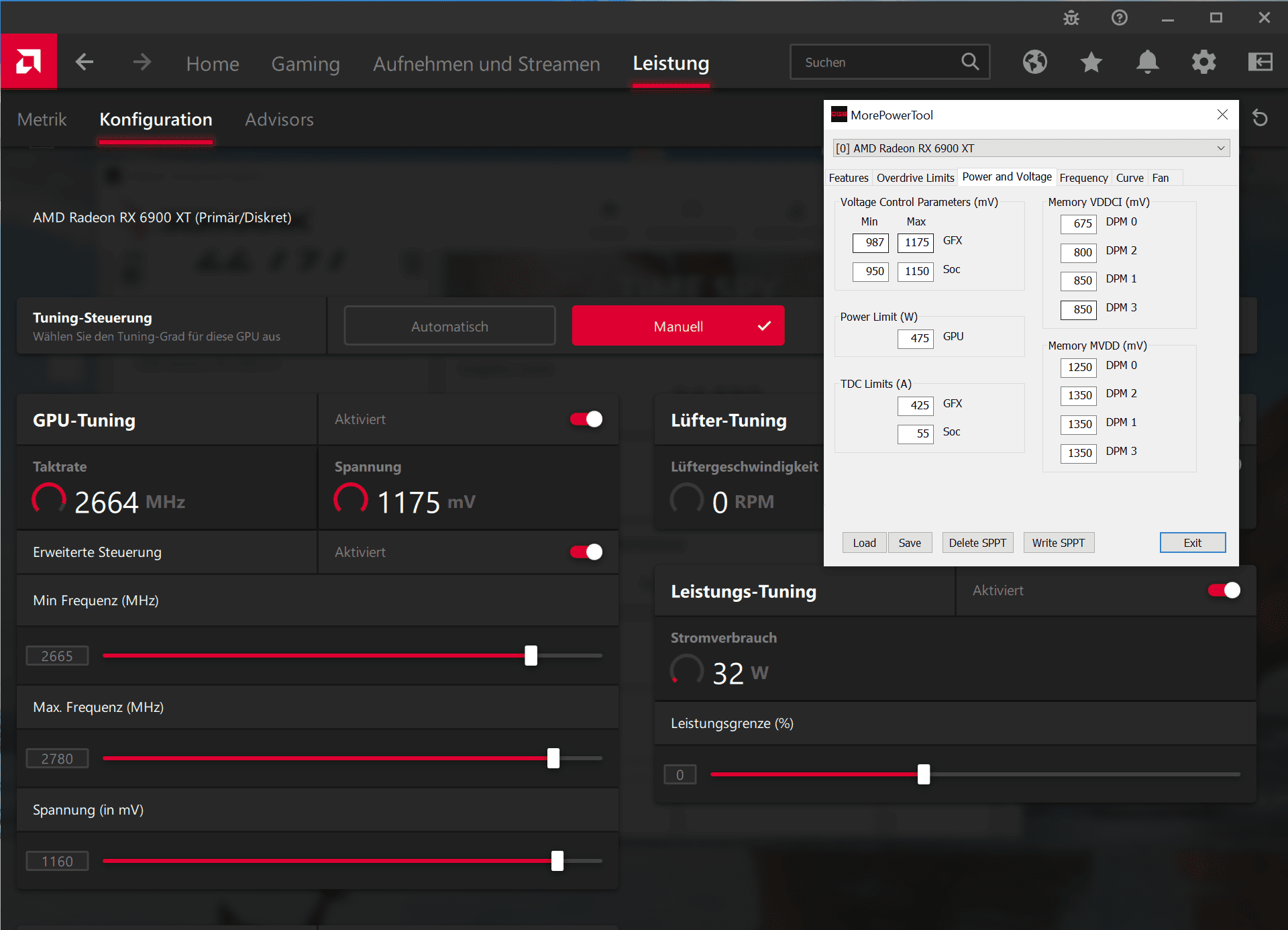Open the help question mark icon
The width and height of the screenshot is (1288, 930).
[x=1119, y=18]
